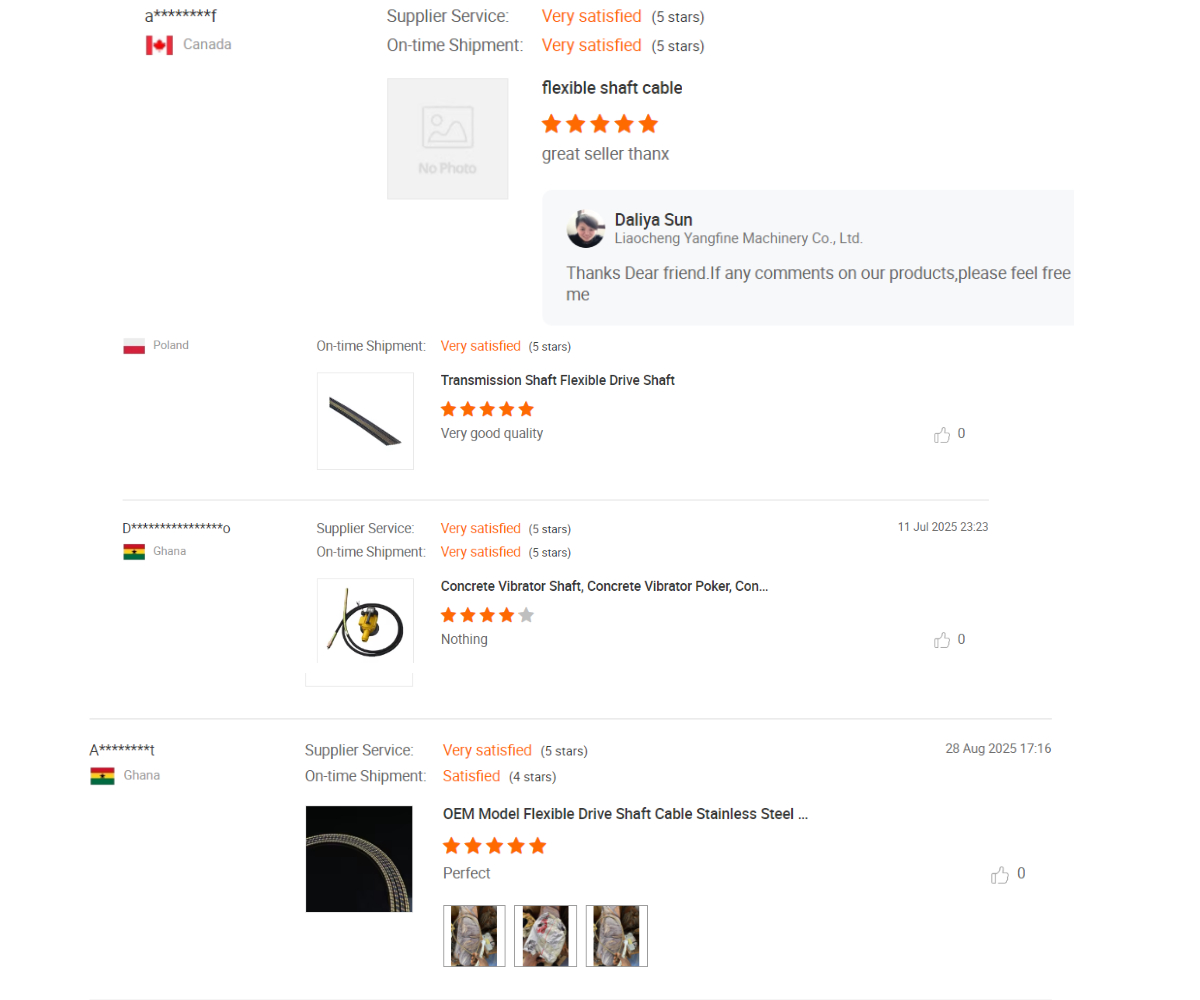Click the four-star rating on "Nothing" review
The image size is (1200, 1000).
point(488,615)
